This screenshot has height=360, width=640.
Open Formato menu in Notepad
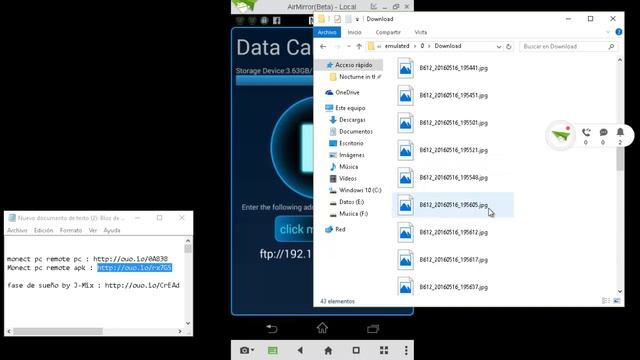71,230
